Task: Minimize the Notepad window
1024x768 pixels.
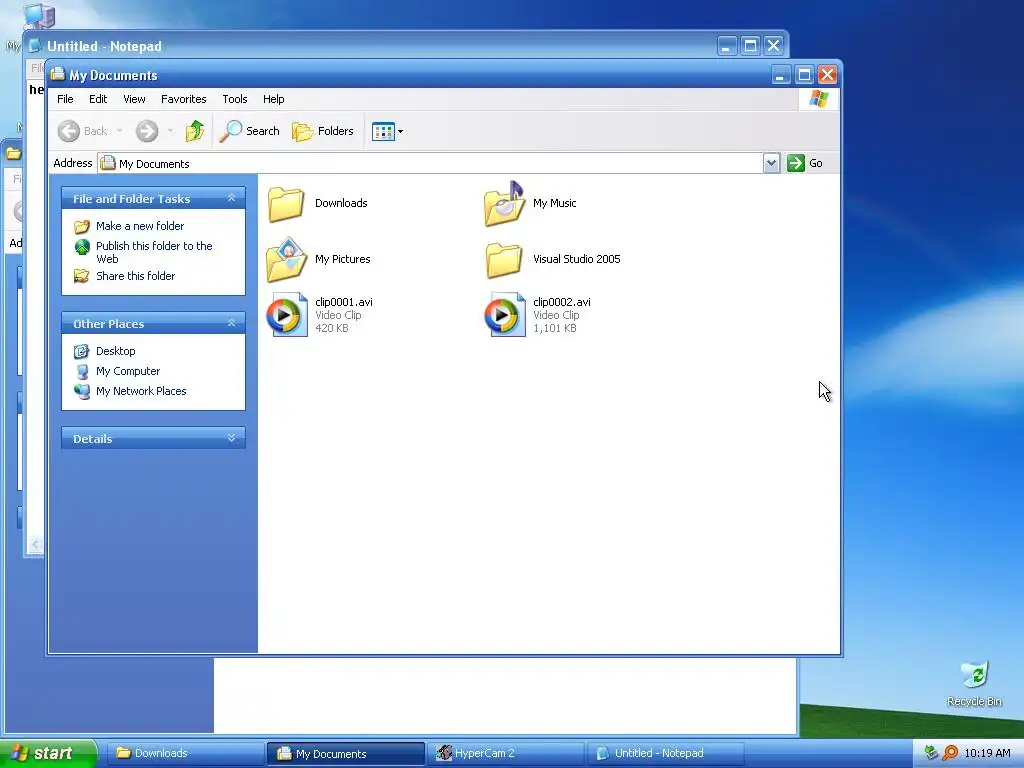Action: (x=727, y=46)
